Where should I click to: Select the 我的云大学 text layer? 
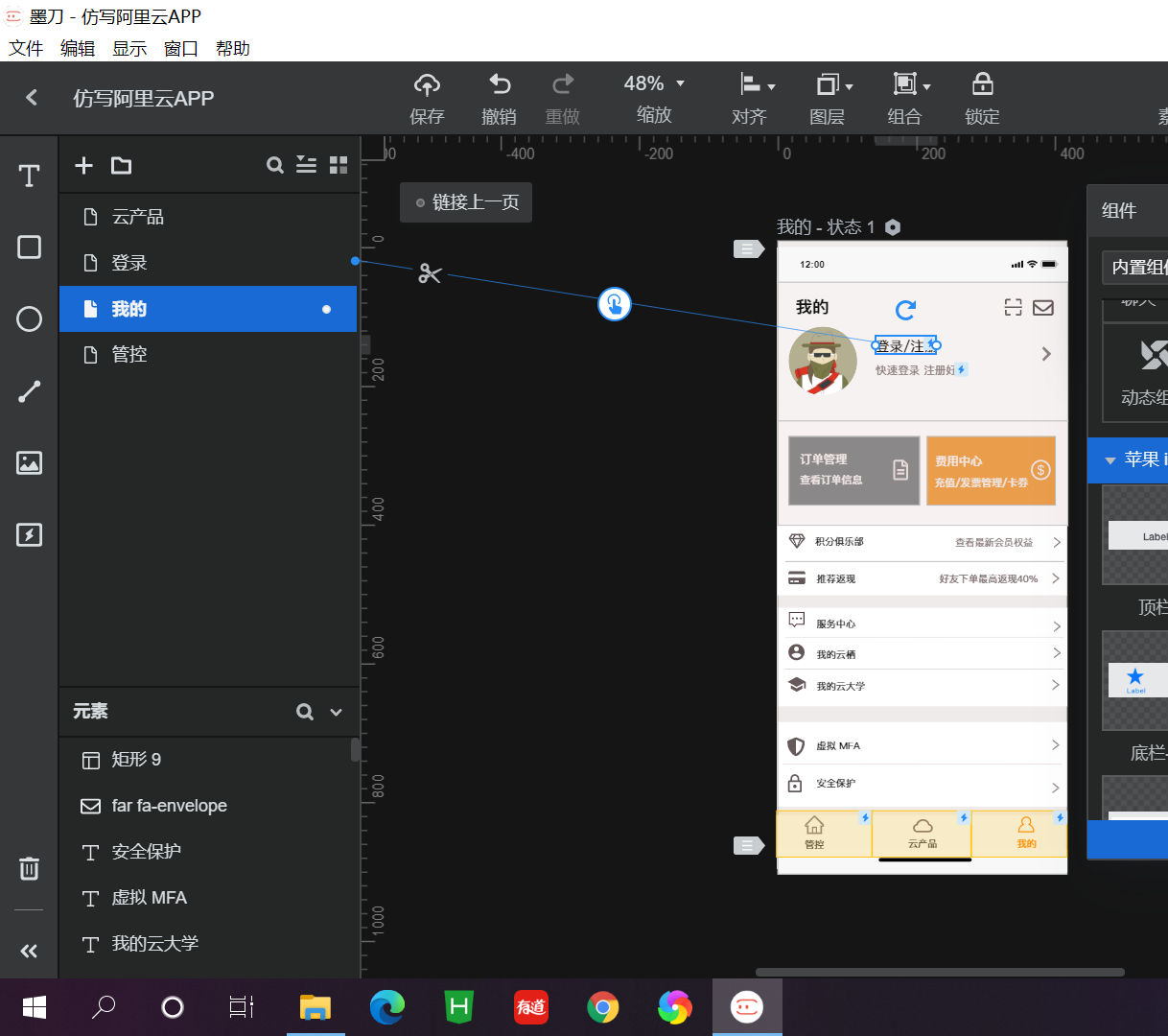pyautogui.click(x=208, y=944)
